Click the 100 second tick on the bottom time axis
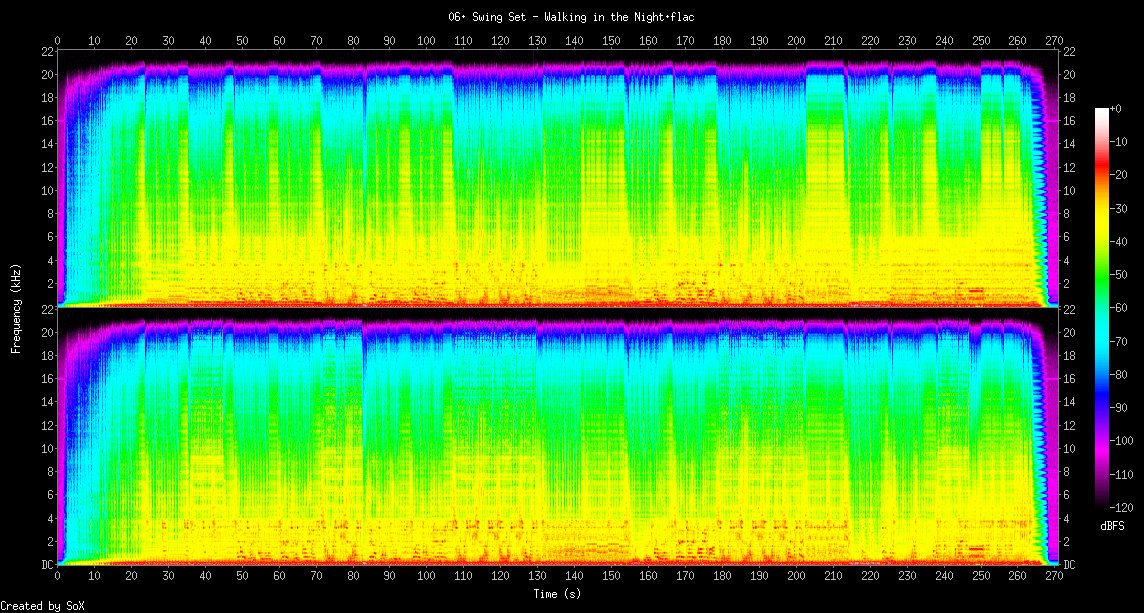Image resolution: width=1144 pixels, height=613 pixels. click(x=427, y=577)
